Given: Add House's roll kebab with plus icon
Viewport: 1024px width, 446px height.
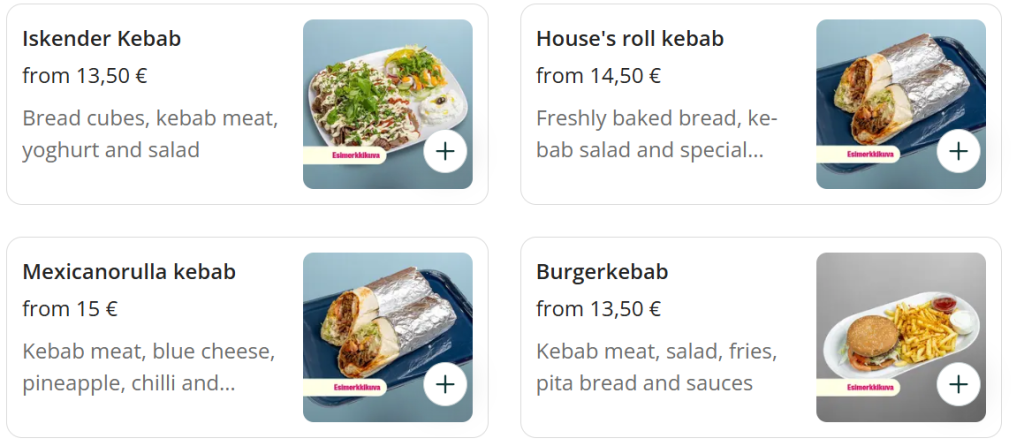Looking at the screenshot, I should (959, 151).
